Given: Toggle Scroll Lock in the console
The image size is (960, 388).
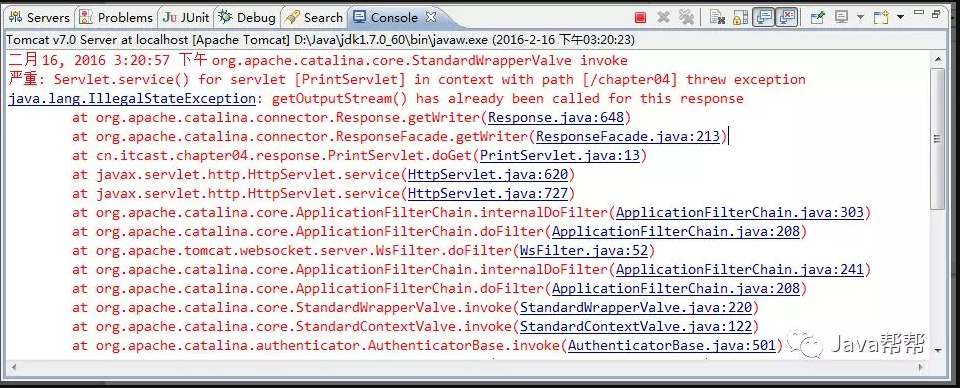Looking at the screenshot, I should coord(740,17).
